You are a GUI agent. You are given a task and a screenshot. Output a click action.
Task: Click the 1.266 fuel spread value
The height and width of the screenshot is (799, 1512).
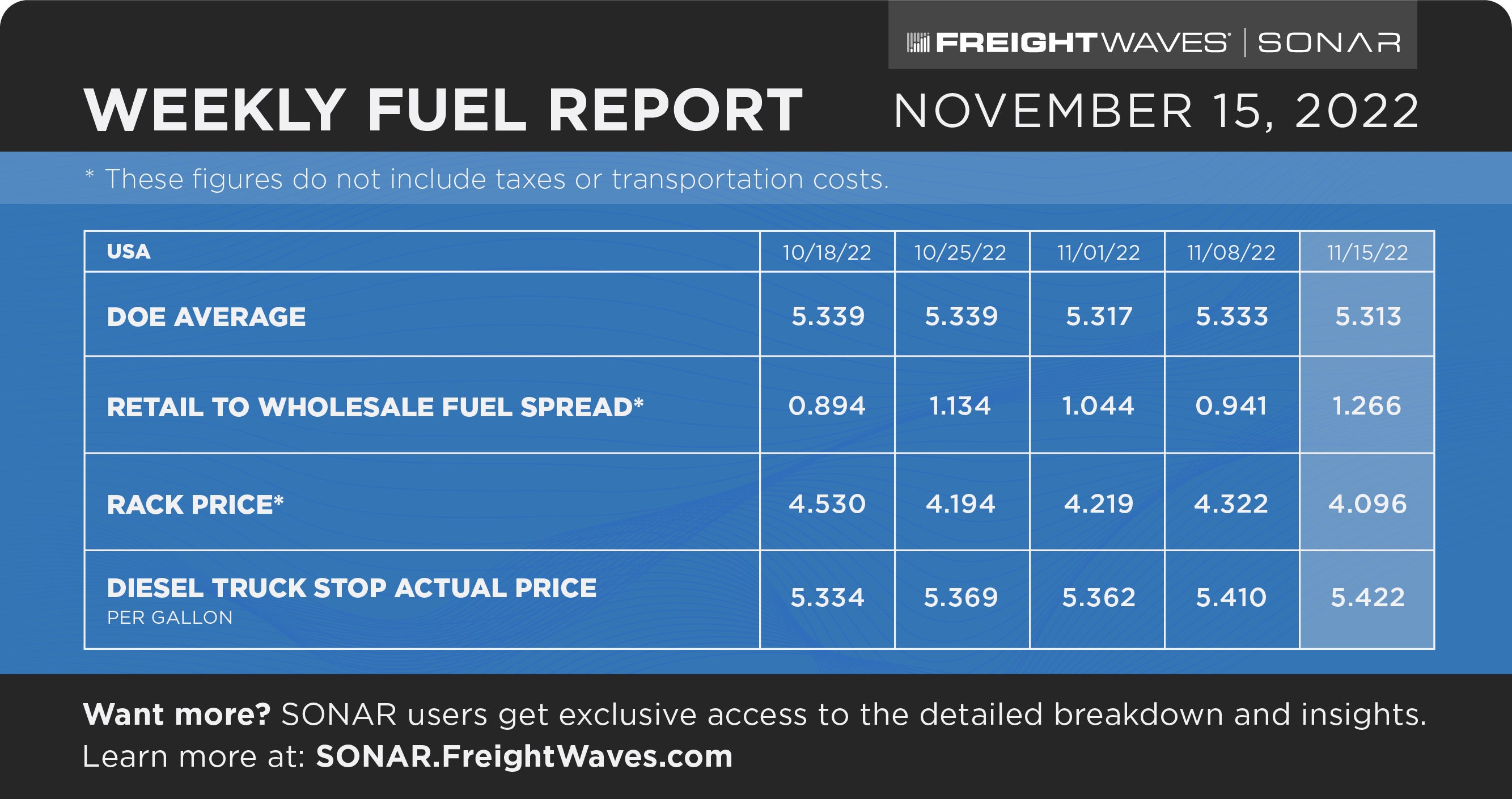pyautogui.click(x=1366, y=405)
